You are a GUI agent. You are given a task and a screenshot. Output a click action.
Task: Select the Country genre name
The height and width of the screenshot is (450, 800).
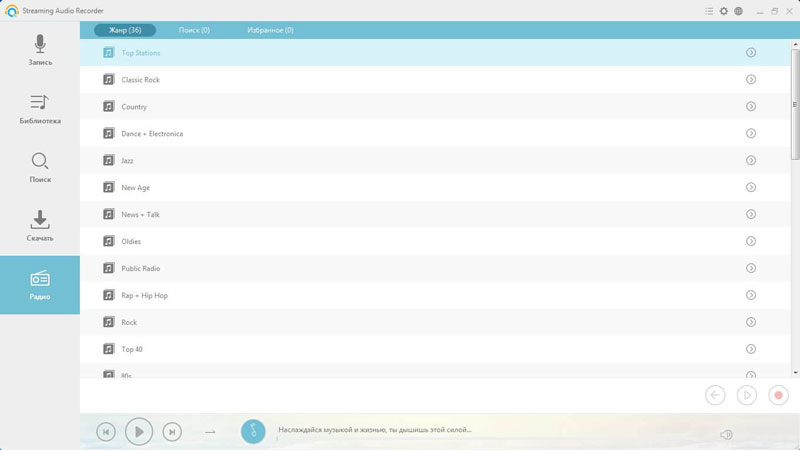(134, 107)
